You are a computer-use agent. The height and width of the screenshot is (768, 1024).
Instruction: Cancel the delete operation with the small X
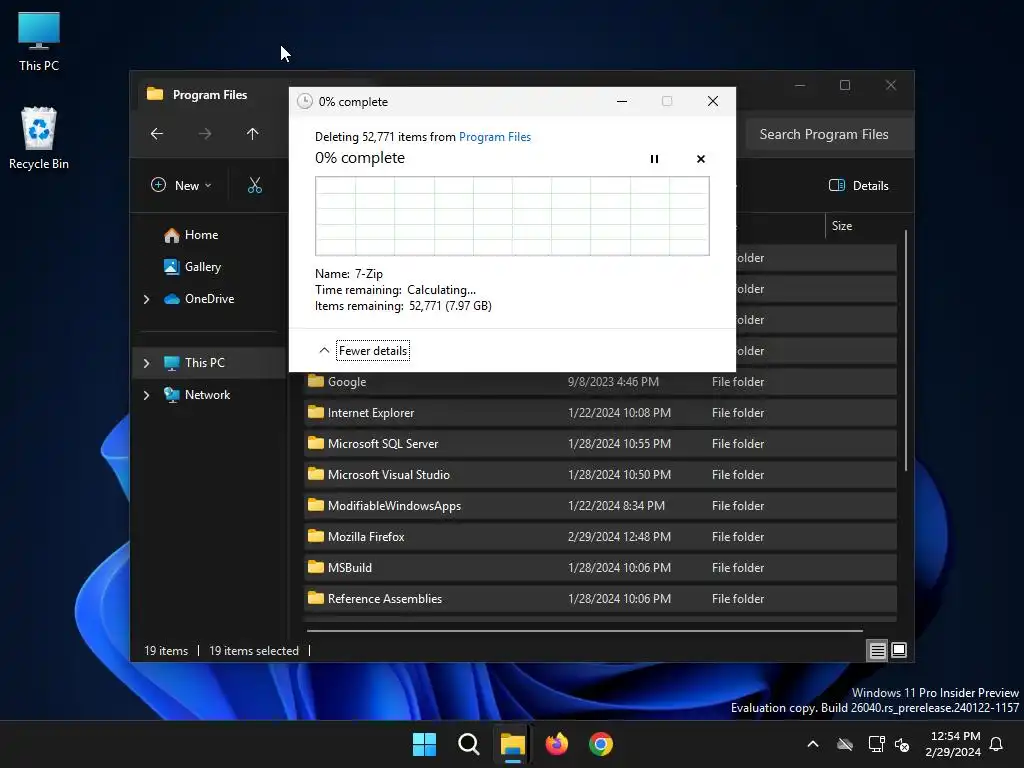tap(701, 159)
